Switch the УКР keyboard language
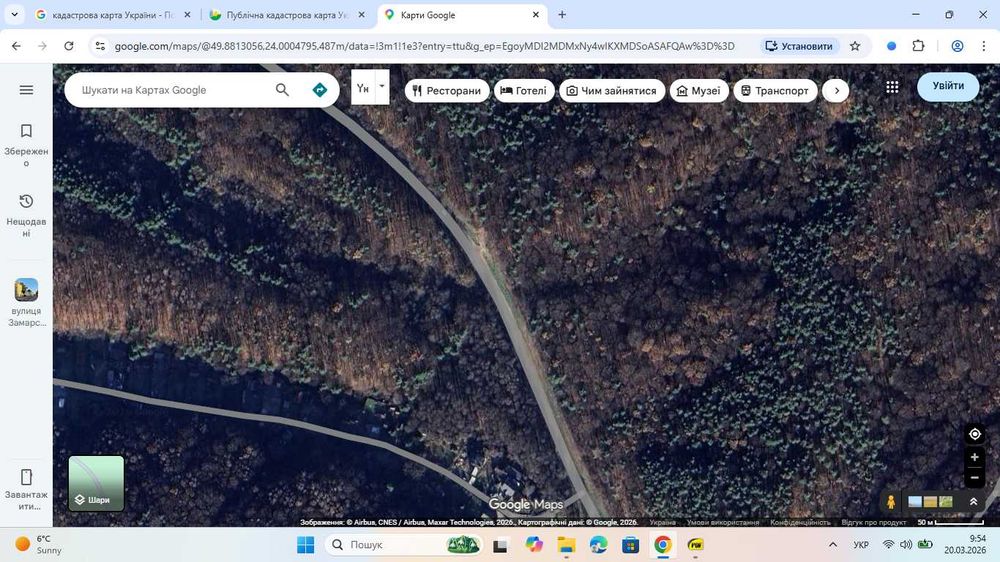The height and width of the screenshot is (562, 1000). coord(861,545)
